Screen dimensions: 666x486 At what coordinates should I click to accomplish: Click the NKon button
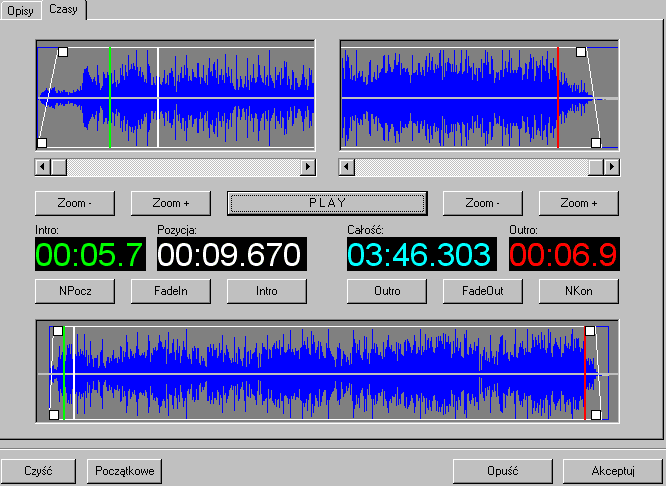(x=579, y=291)
